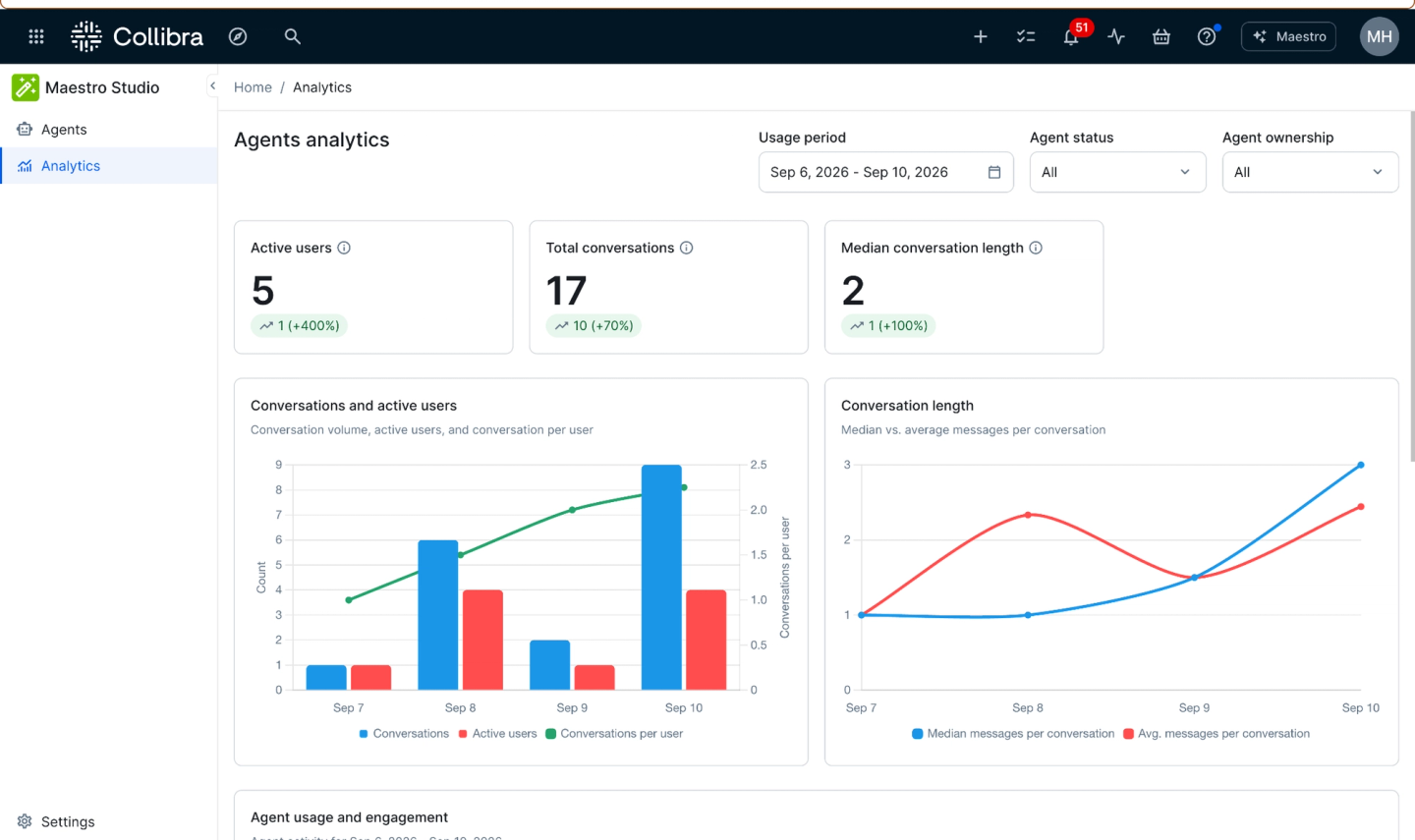Click the '1 (+400%)' trend badge

299,326
